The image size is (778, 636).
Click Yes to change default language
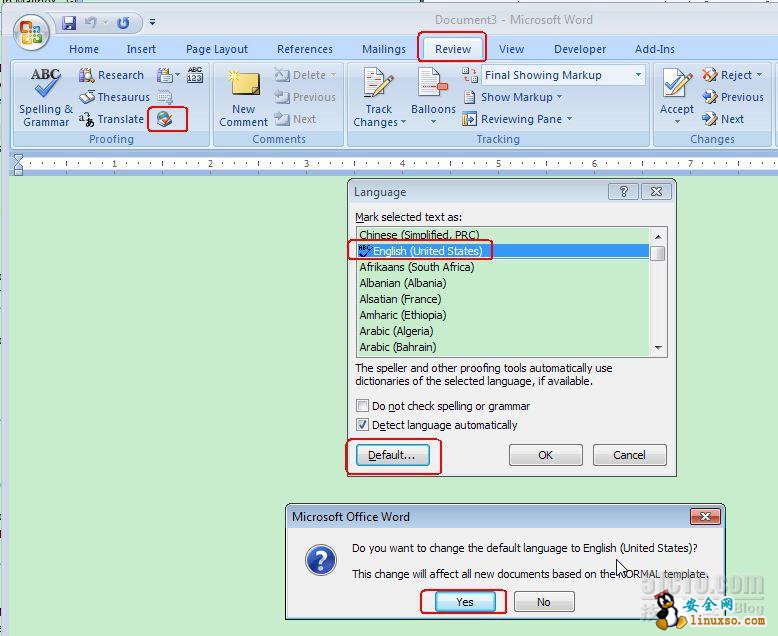click(465, 602)
